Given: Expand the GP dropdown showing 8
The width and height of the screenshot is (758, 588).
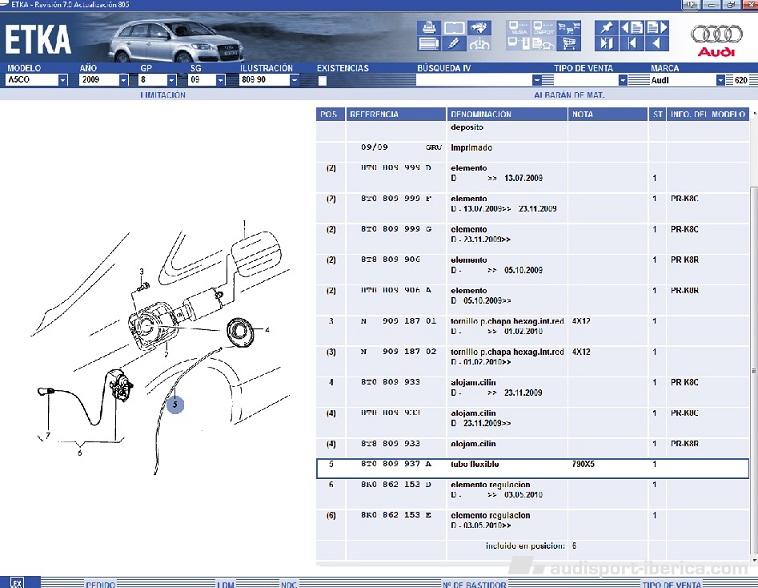Looking at the screenshot, I should (172, 80).
